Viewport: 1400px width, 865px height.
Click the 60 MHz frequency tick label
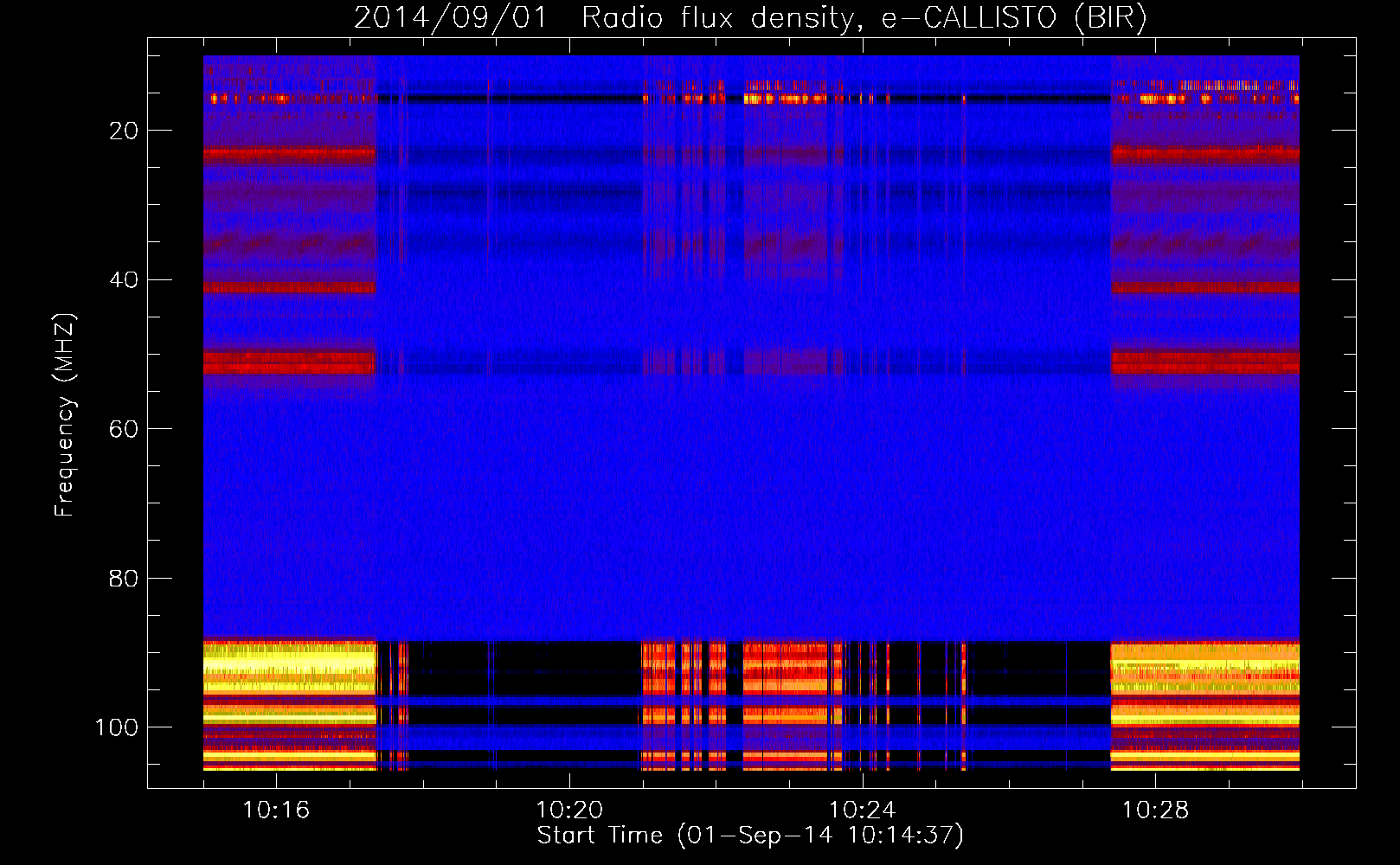pyautogui.click(x=124, y=429)
